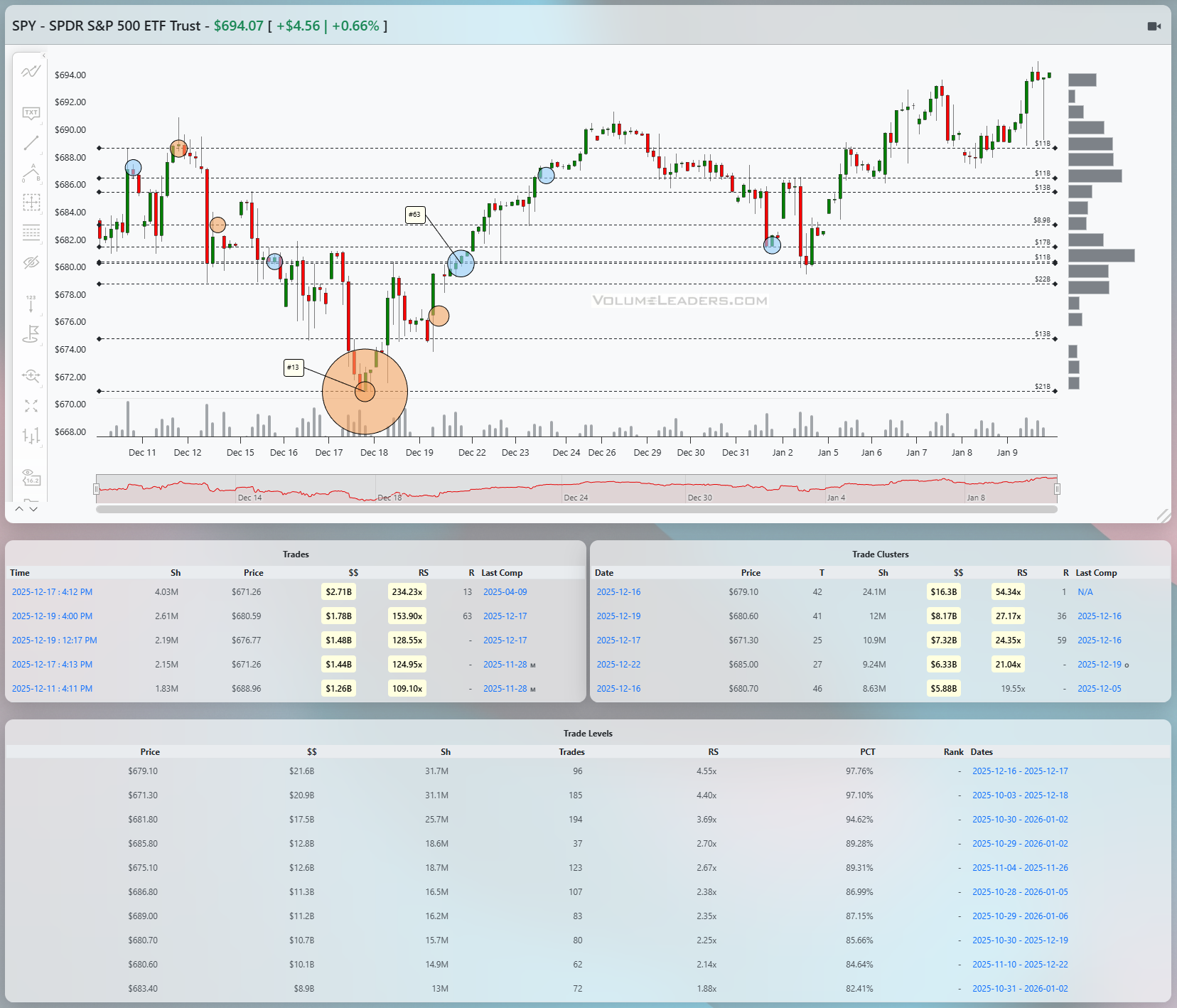
Task: Open trade 2025-12-17 : 4:13 PM
Action: pyautogui.click(x=52, y=665)
